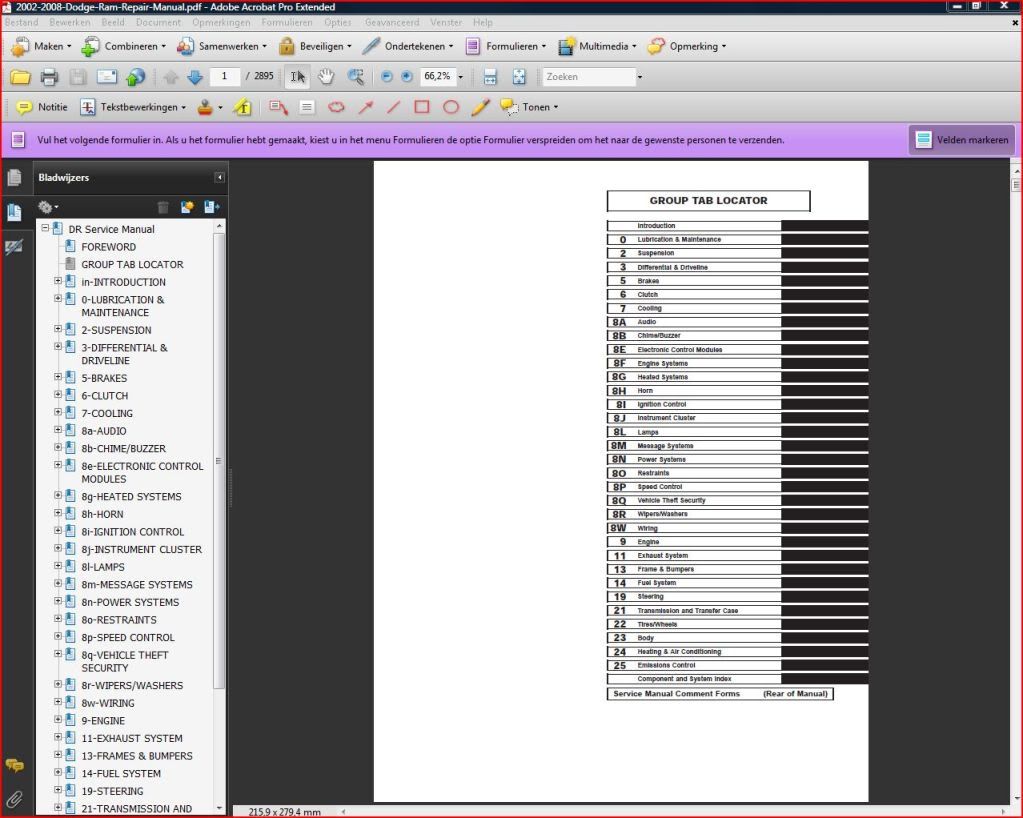
Task: Click the bookmarks panel vertical scrollbar
Action: coord(219,461)
